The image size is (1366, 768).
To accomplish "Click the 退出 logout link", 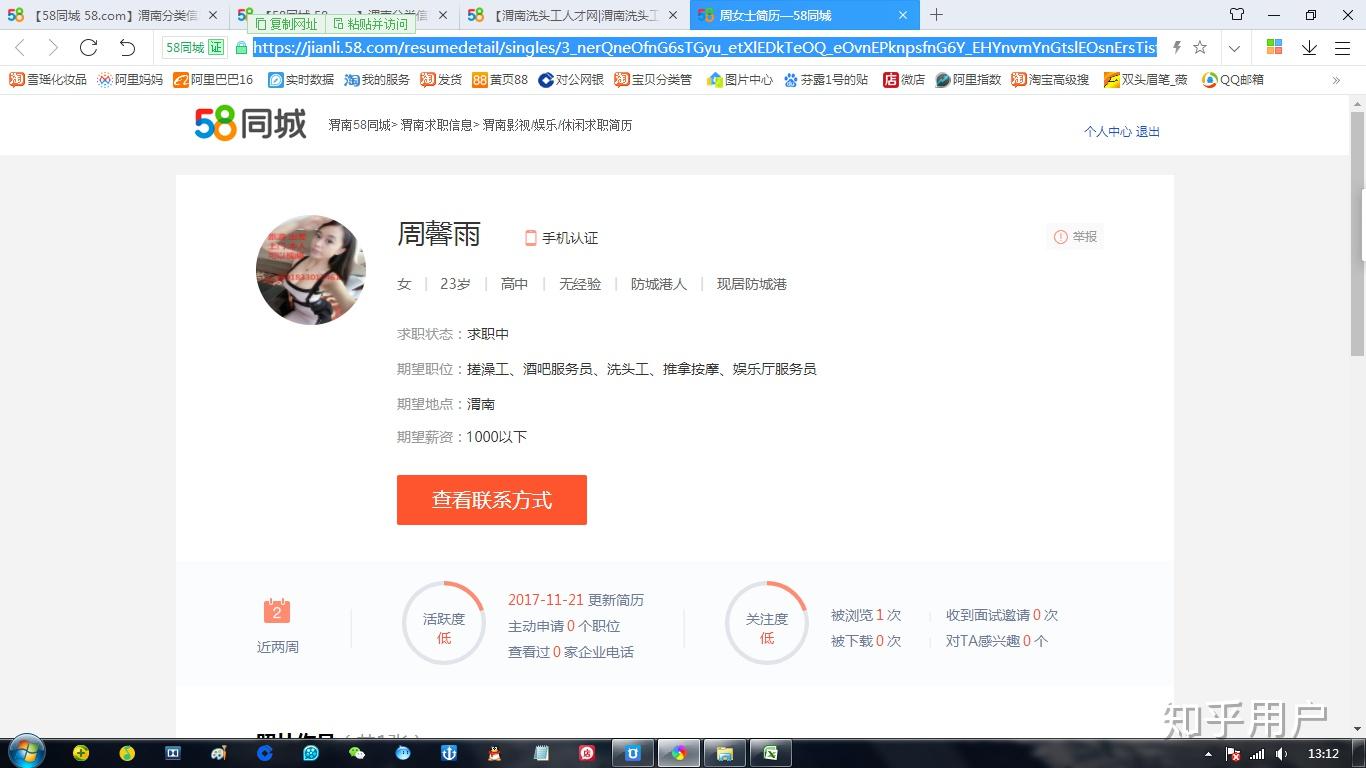I will pyautogui.click(x=1148, y=131).
